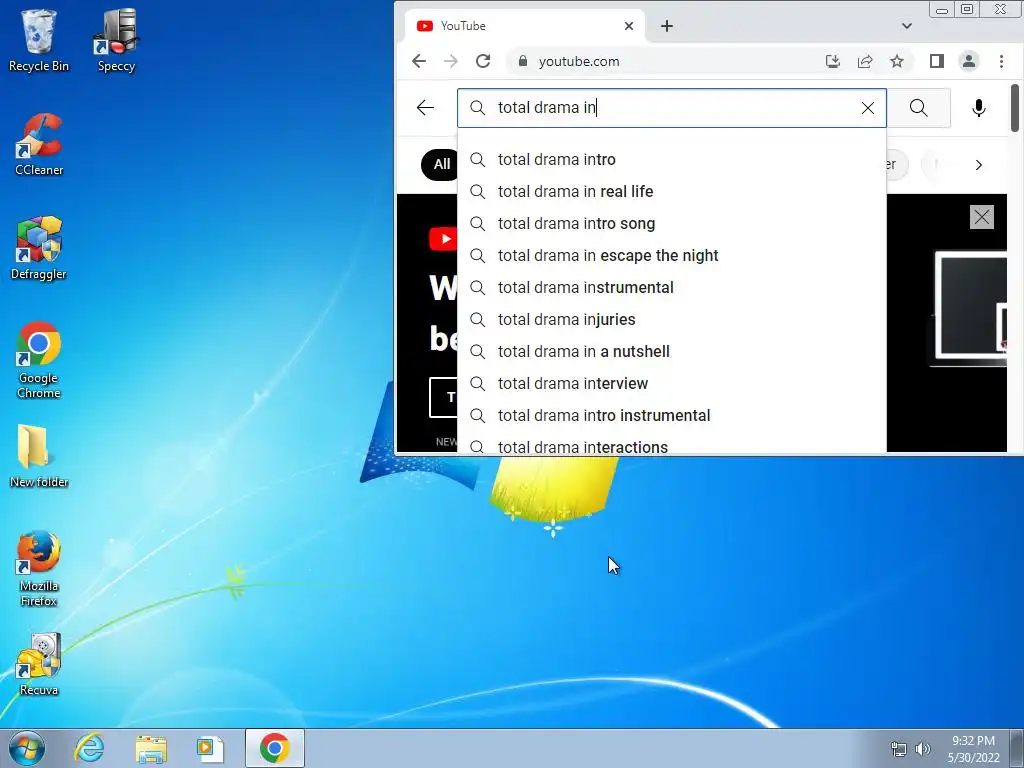Open CCleaner desktop shortcut
The height and width of the screenshot is (768, 1024).
39,144
